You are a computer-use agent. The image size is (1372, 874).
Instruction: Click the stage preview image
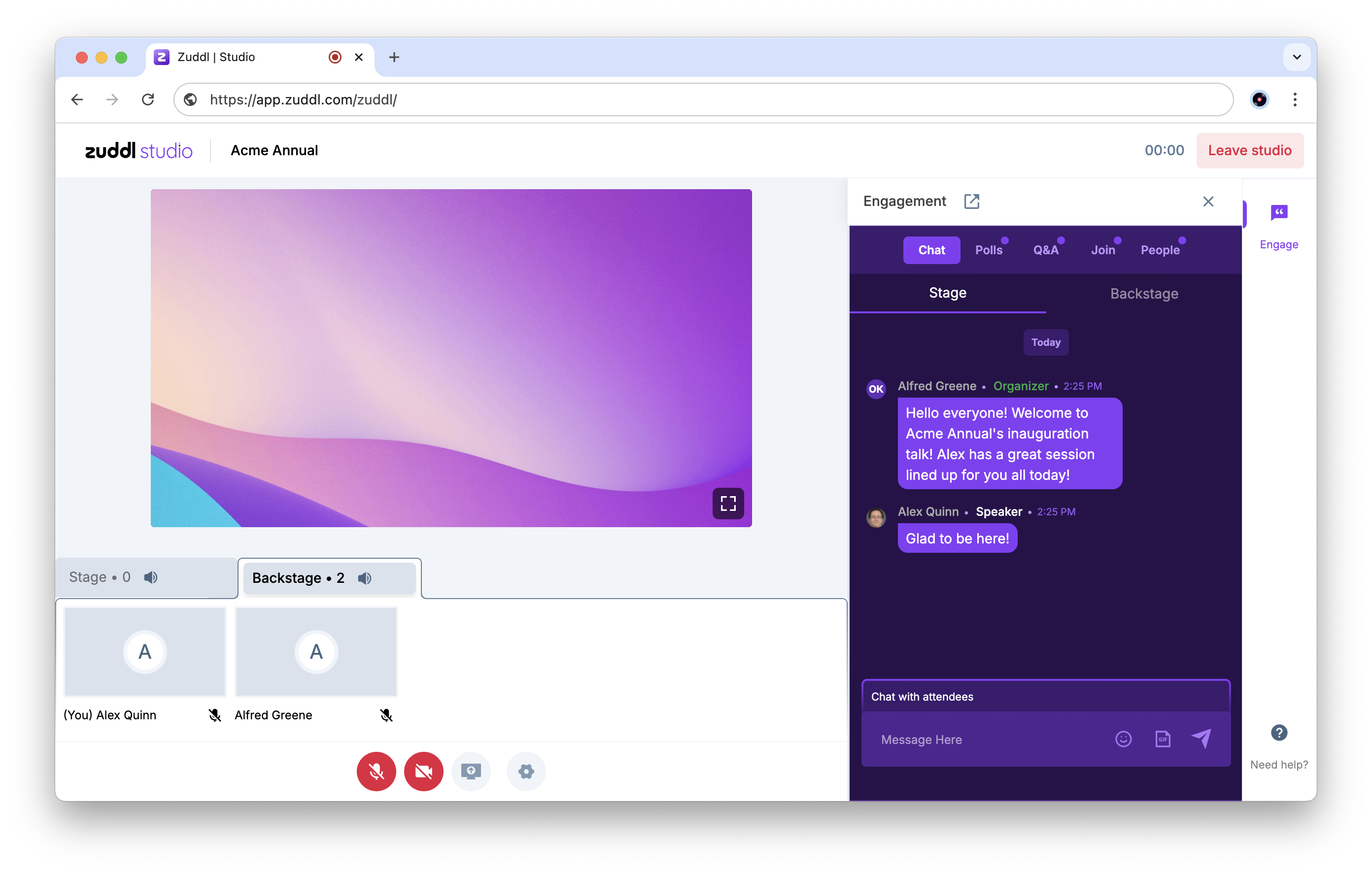click(451, 358)
